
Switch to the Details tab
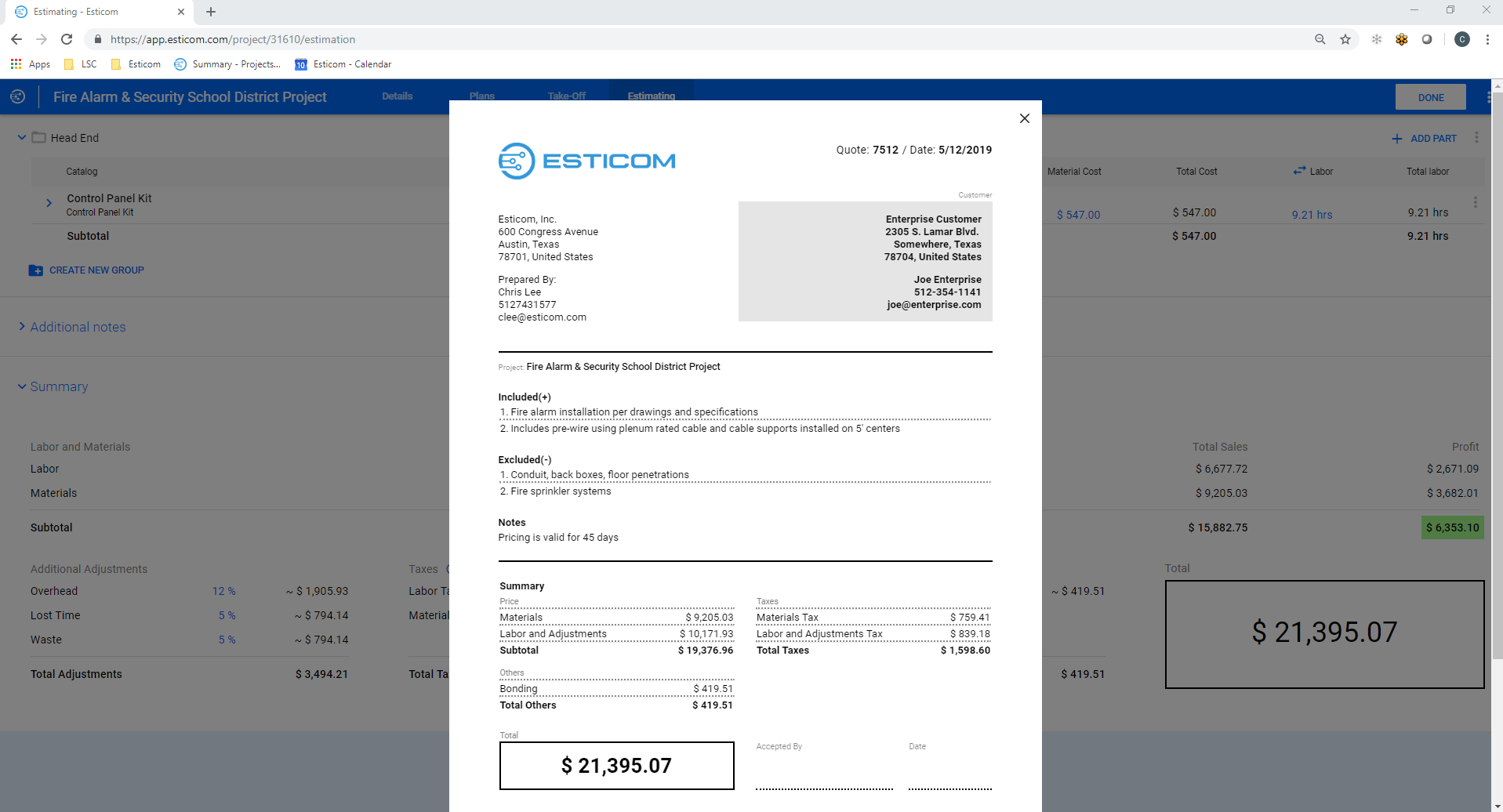398,96
